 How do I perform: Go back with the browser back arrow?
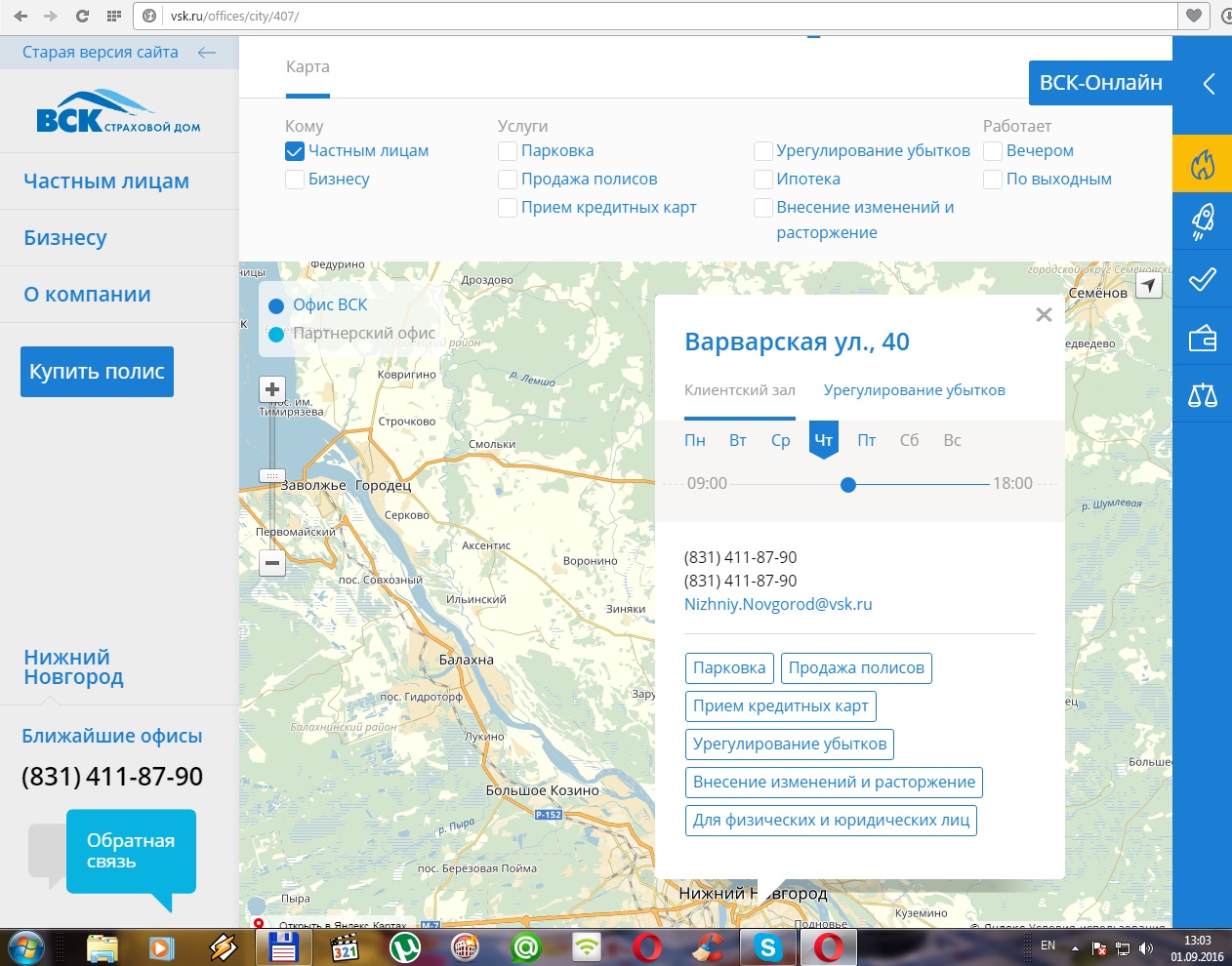click(x=21, y=17)
